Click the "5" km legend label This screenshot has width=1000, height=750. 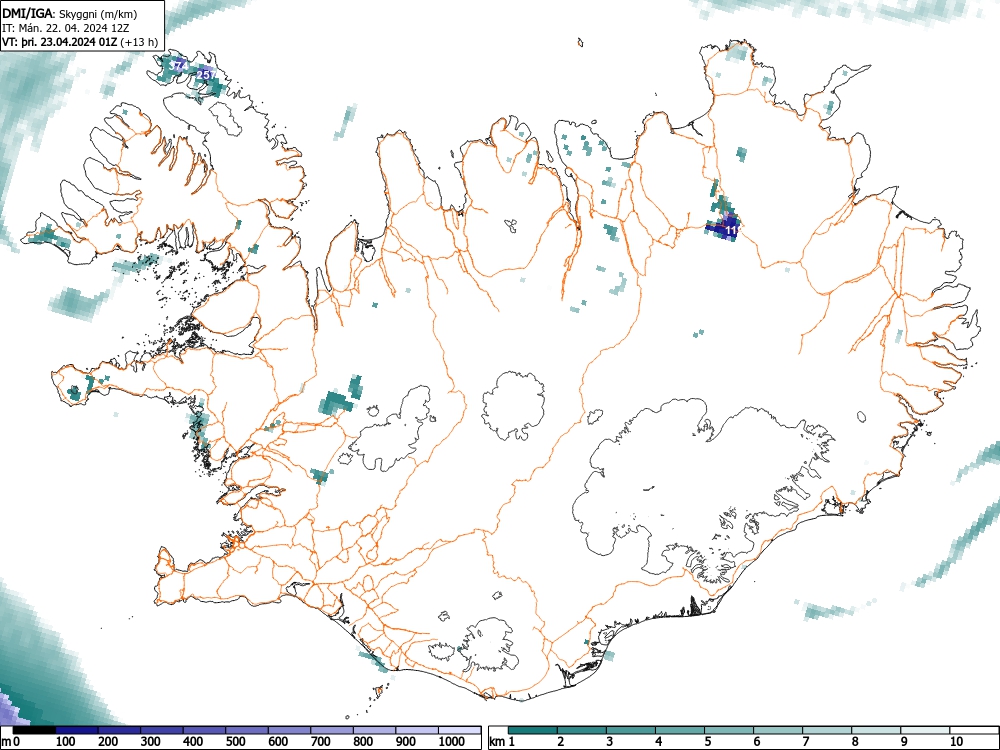point(708,742)
